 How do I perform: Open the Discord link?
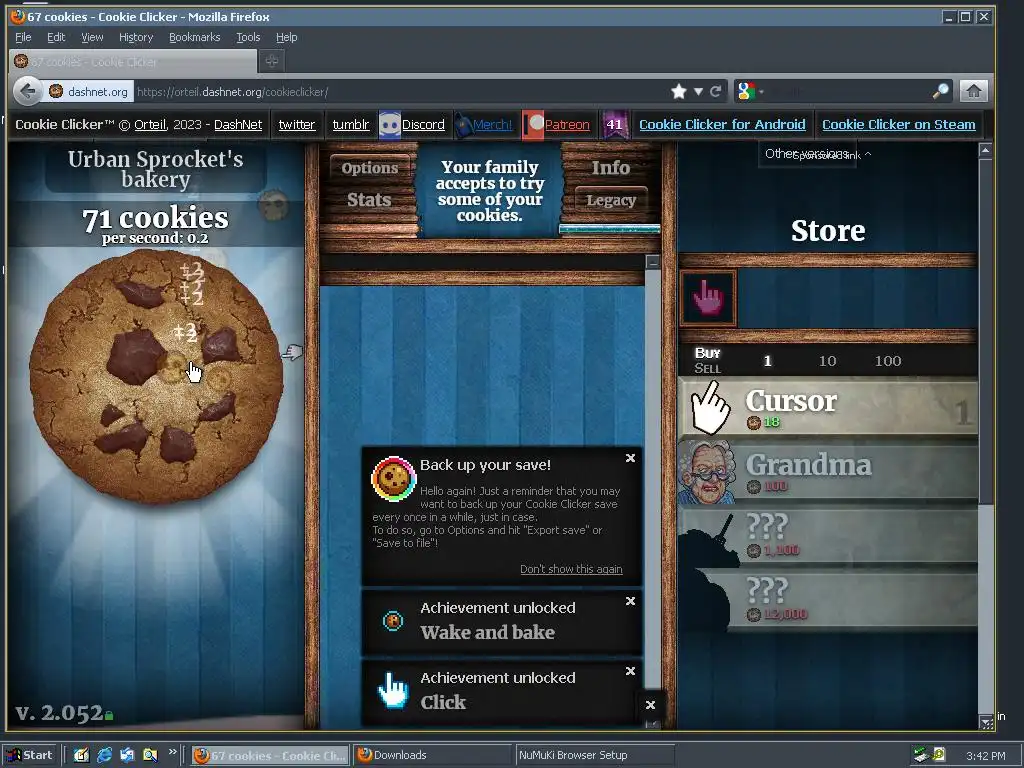[423, 125]
